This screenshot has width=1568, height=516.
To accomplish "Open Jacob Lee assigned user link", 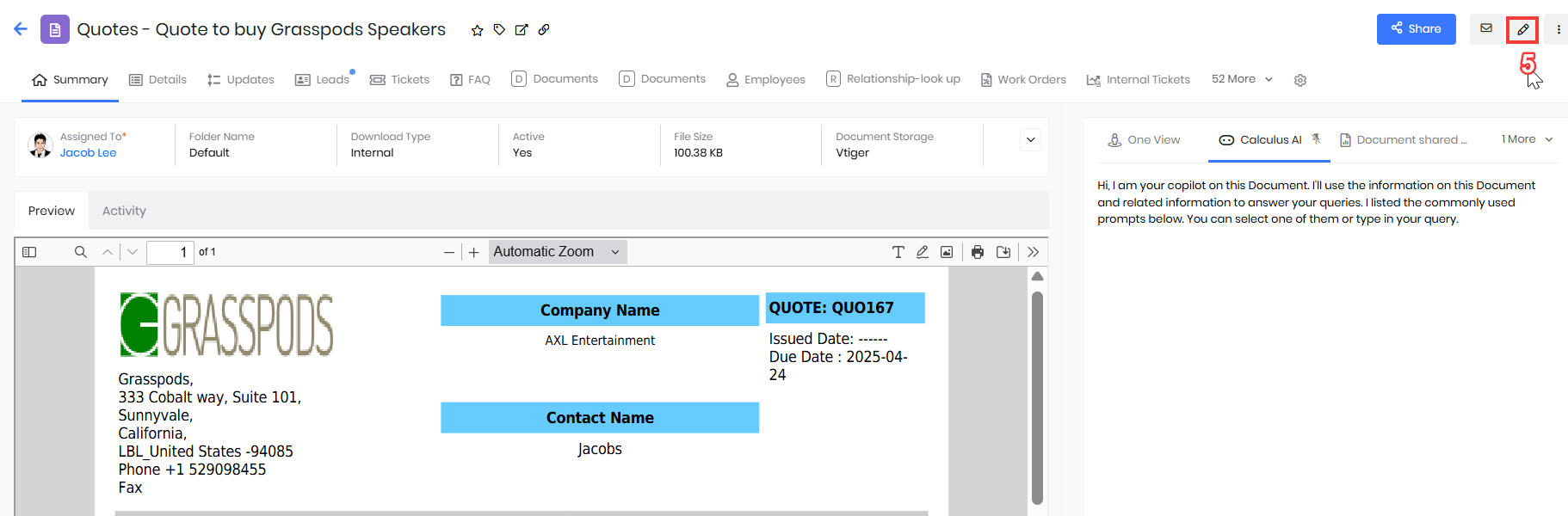I will pos(88,153).
